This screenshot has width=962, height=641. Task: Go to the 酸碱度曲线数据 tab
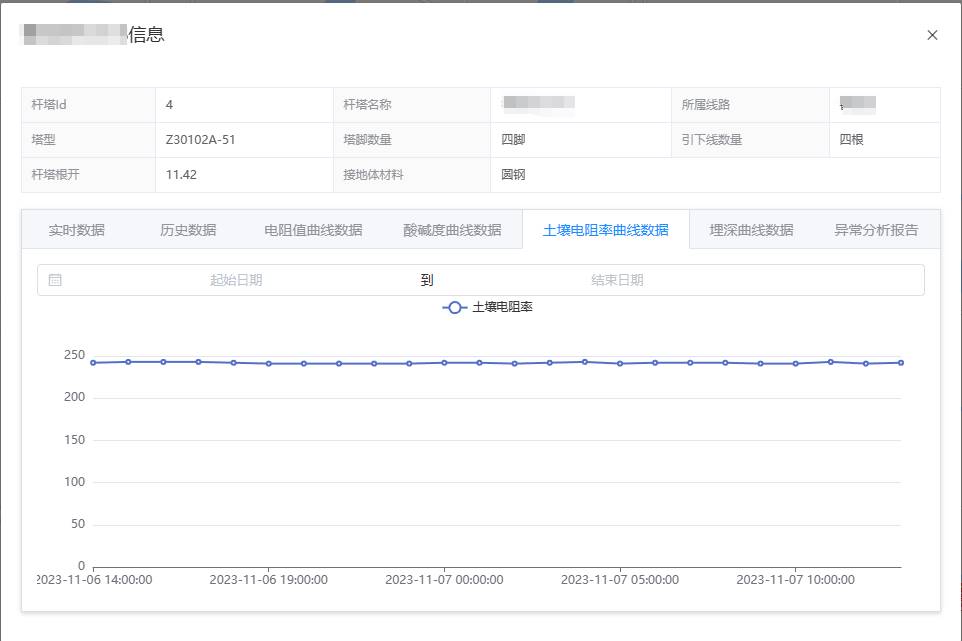(452, 230)
